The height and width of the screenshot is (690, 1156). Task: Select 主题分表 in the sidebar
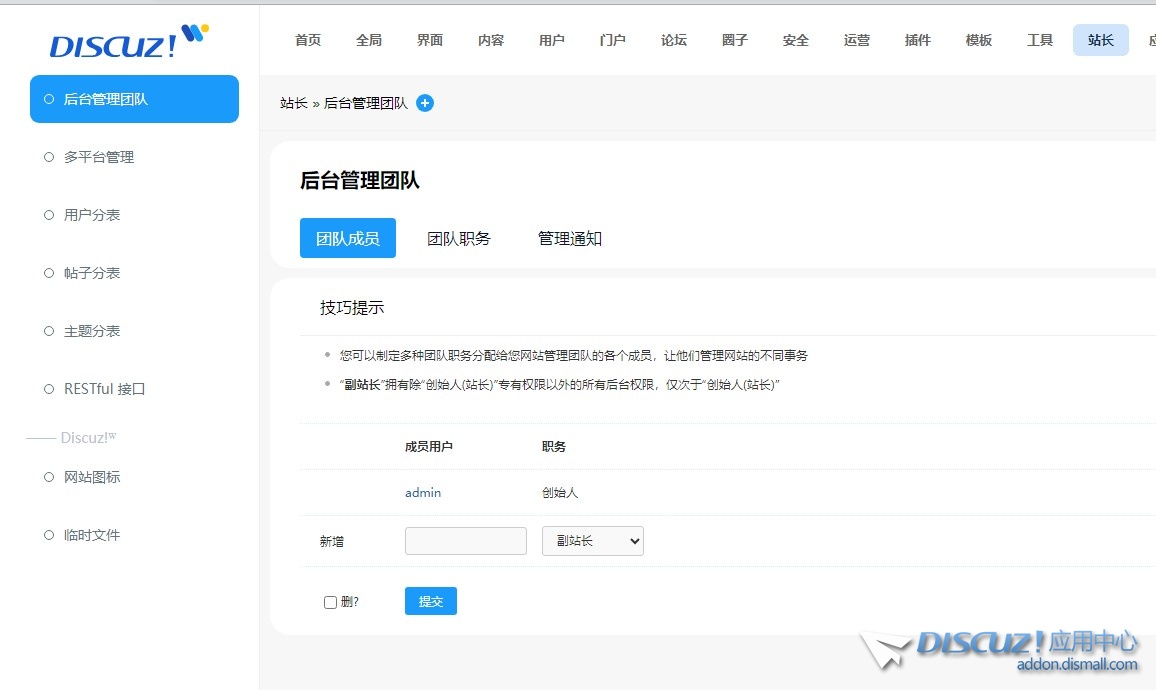point(92,331)
